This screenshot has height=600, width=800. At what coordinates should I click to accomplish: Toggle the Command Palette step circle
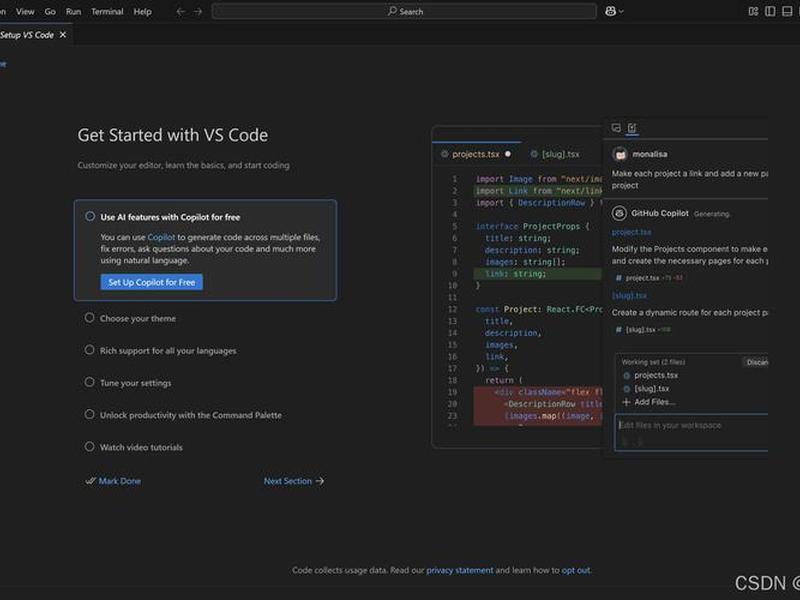coord(89,414)
